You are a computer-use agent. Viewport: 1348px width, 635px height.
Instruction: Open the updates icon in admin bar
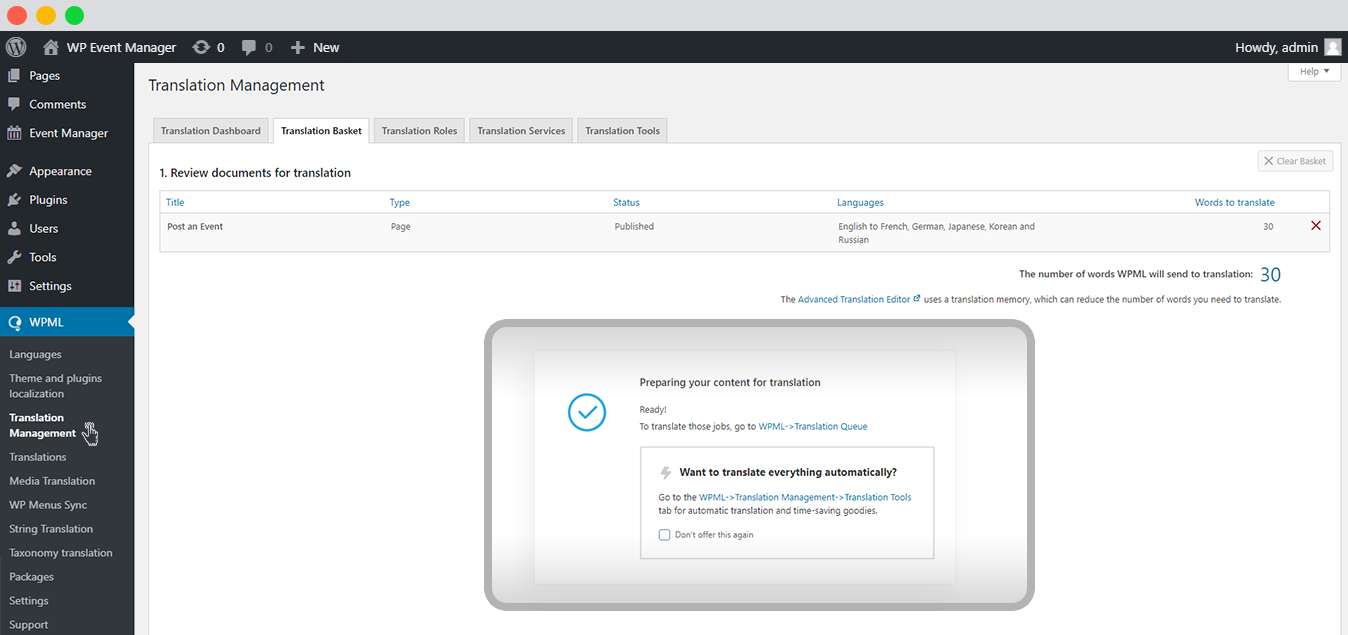(201, 47)
